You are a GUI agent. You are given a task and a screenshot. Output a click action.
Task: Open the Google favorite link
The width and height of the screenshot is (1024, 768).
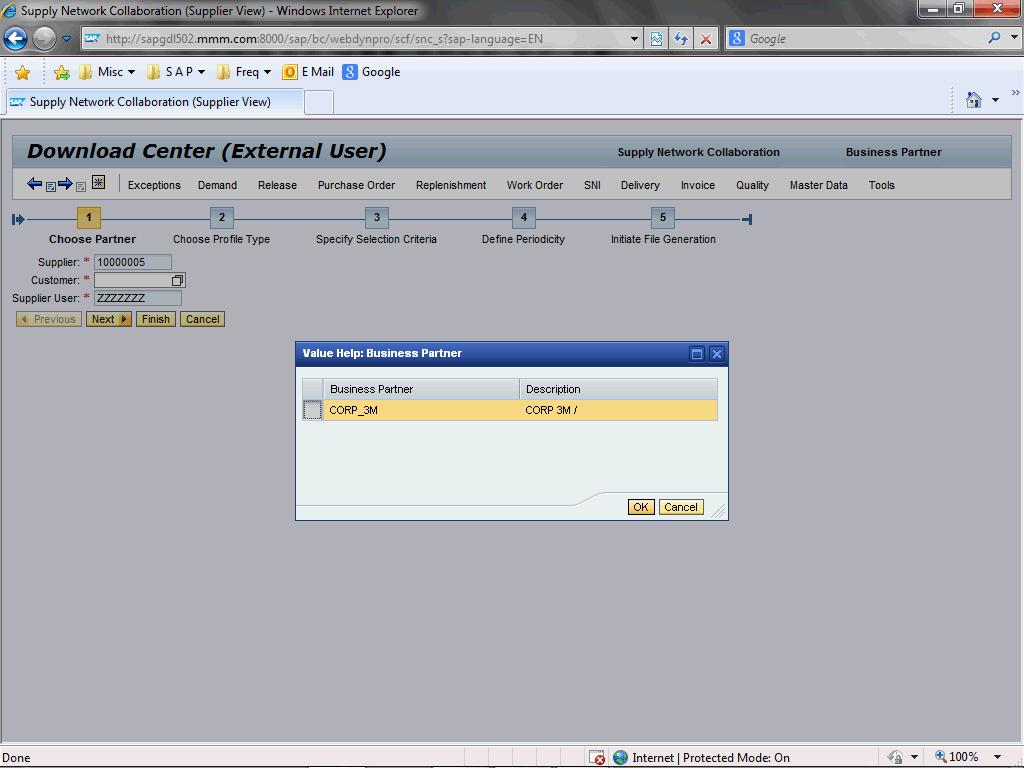pos(372,72)
